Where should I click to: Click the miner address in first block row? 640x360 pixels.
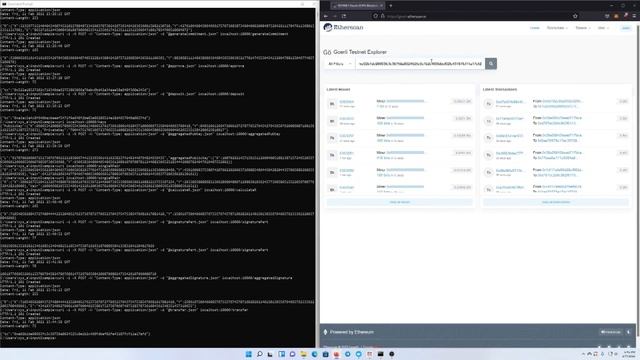[406, 101]
